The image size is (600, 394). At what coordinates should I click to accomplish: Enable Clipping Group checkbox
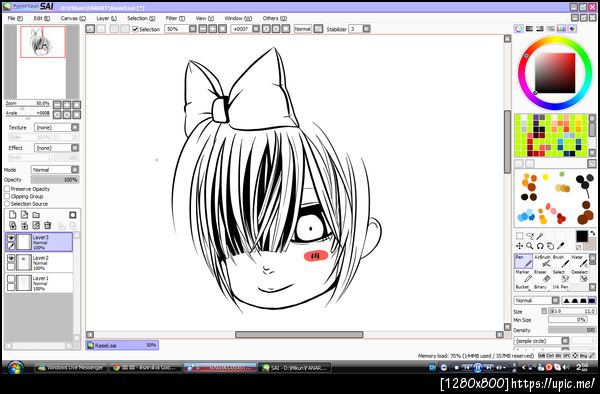tap(7, 196)
